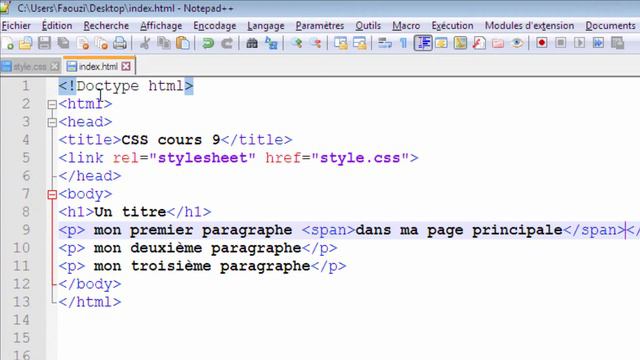The height and width of the screenshot is (360, 640).
Task: Click the user-defined language icon
Action: [x=441, y=43]
